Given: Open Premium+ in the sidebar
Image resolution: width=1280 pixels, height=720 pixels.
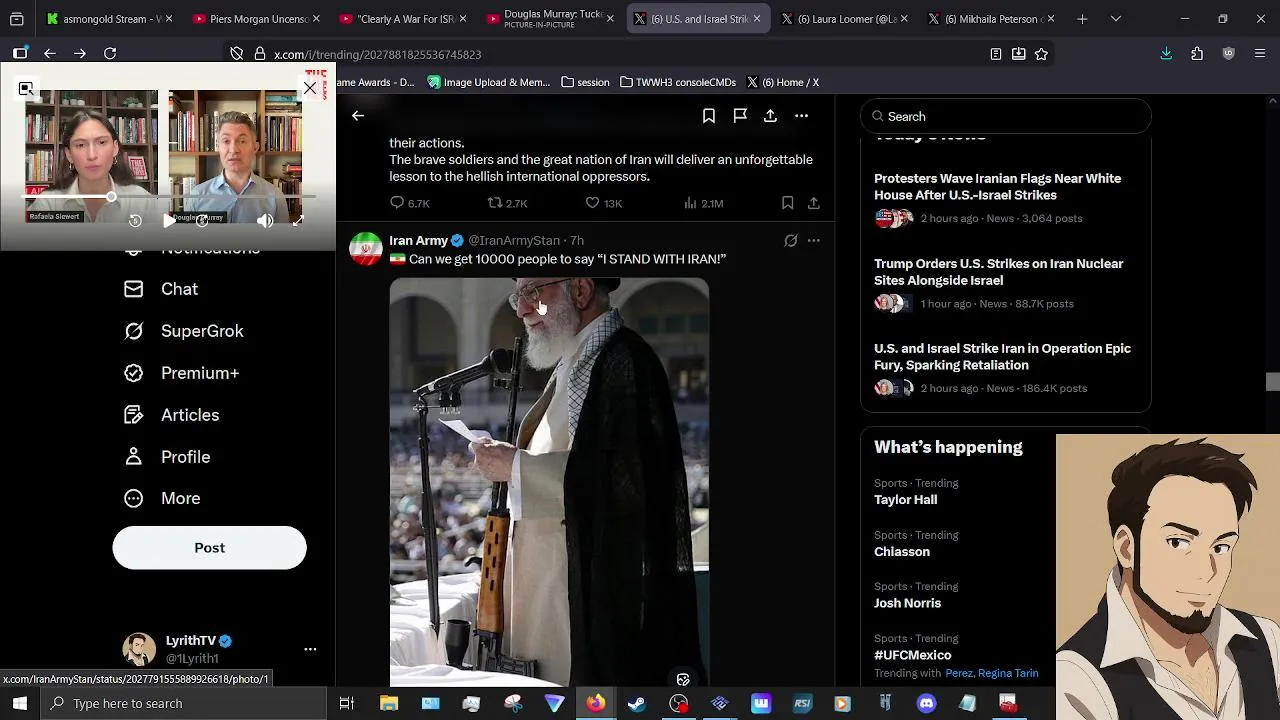Looking at the screenshot, I should coord(182,373).
